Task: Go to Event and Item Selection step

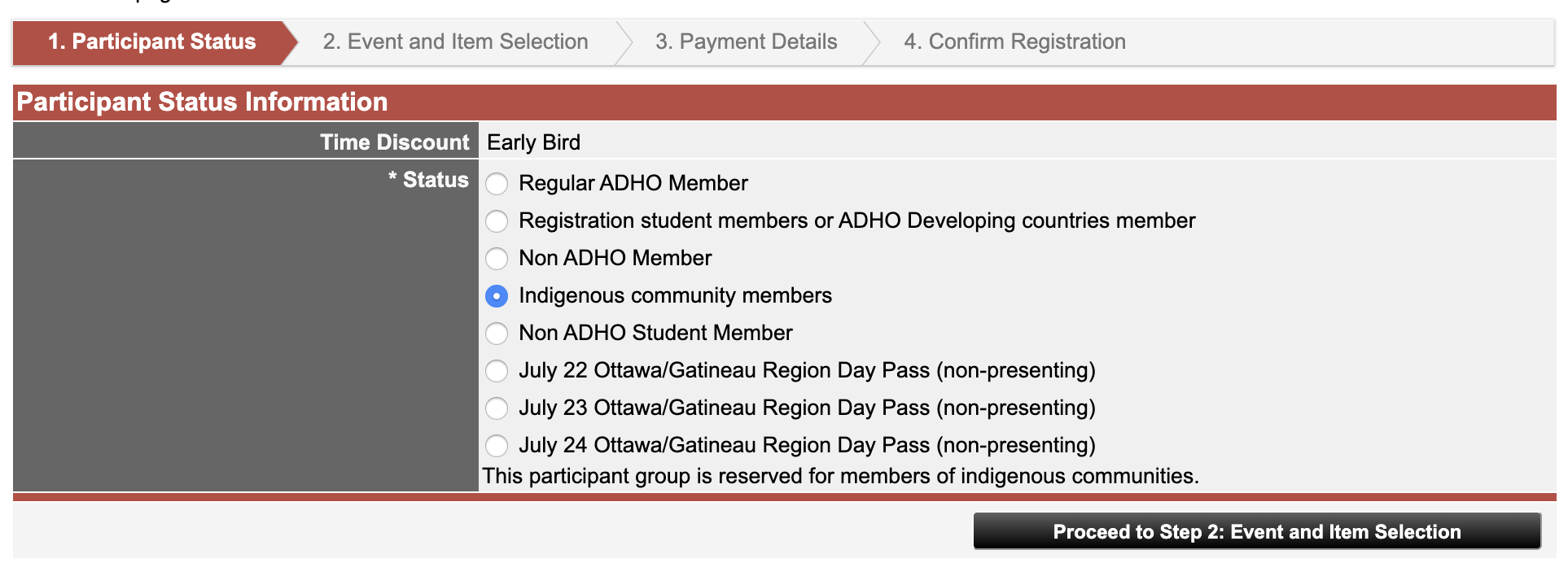Action: [x=455, y=41]
